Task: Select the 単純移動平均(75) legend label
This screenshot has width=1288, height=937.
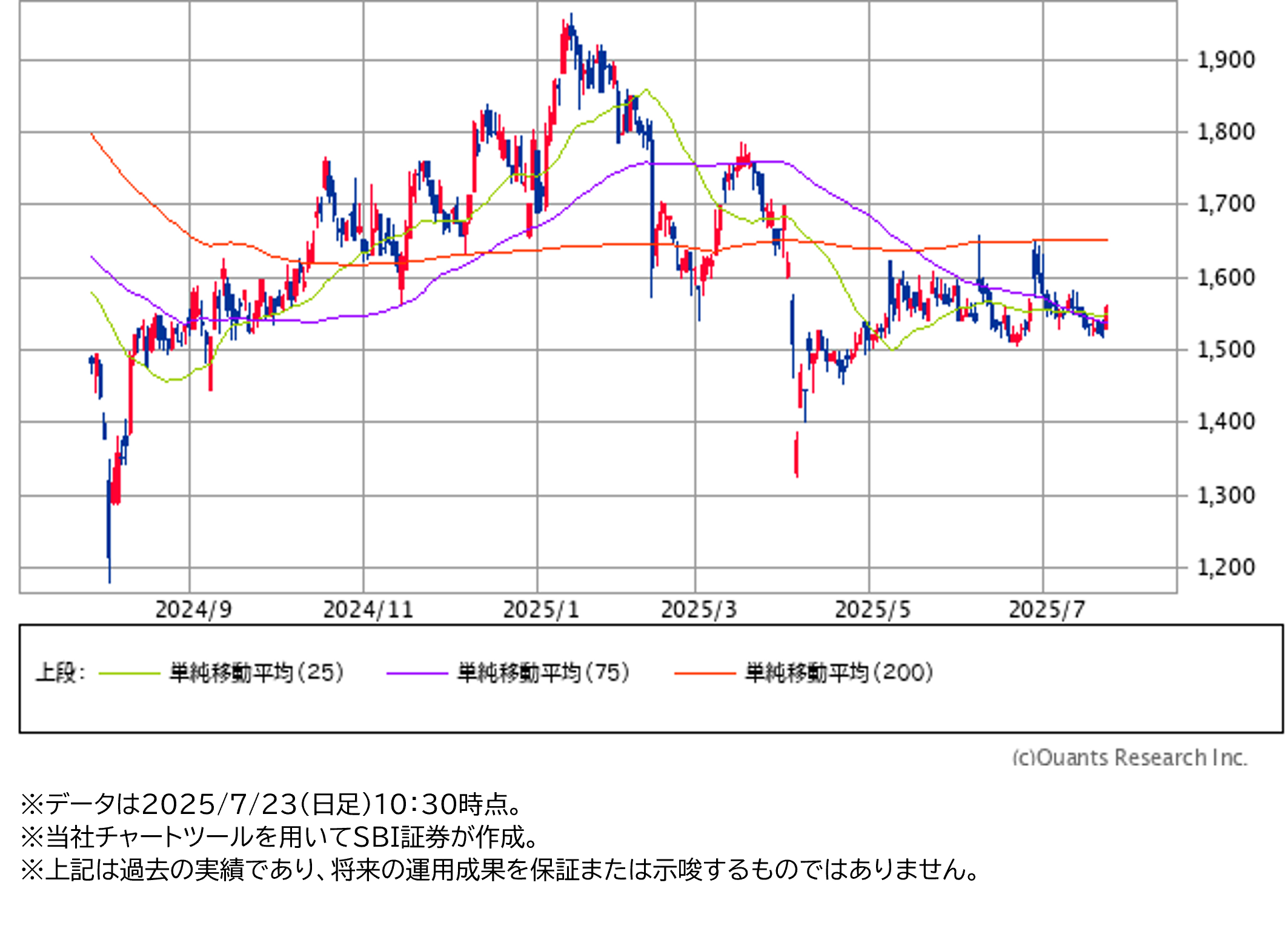Action: click(543, 673)
